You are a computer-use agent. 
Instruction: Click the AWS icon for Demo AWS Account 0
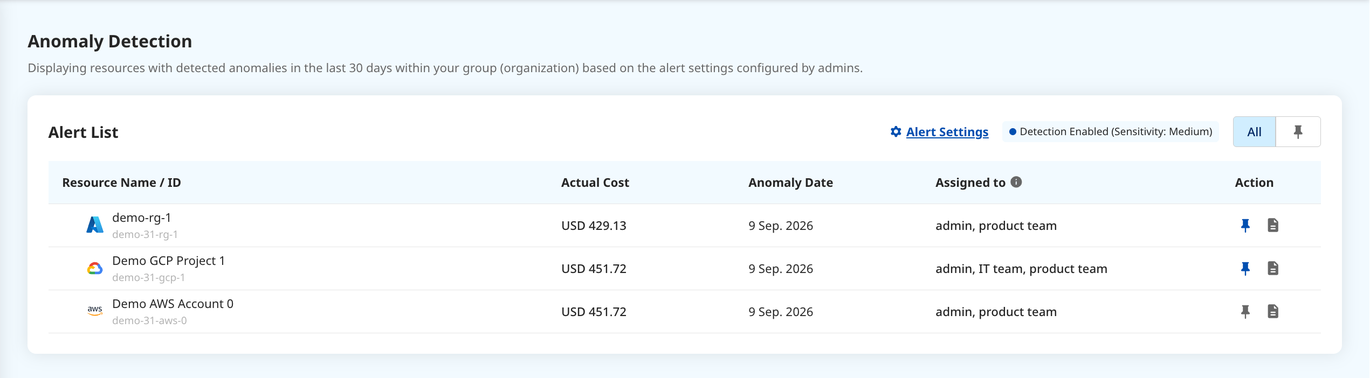pos(95,311)
